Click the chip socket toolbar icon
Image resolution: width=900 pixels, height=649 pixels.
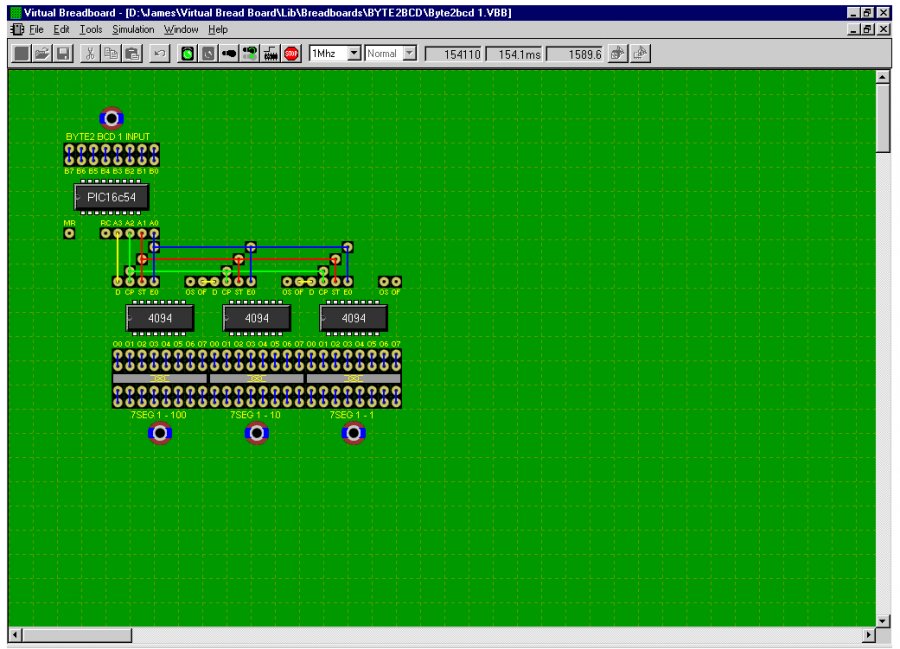pos(270,54)
